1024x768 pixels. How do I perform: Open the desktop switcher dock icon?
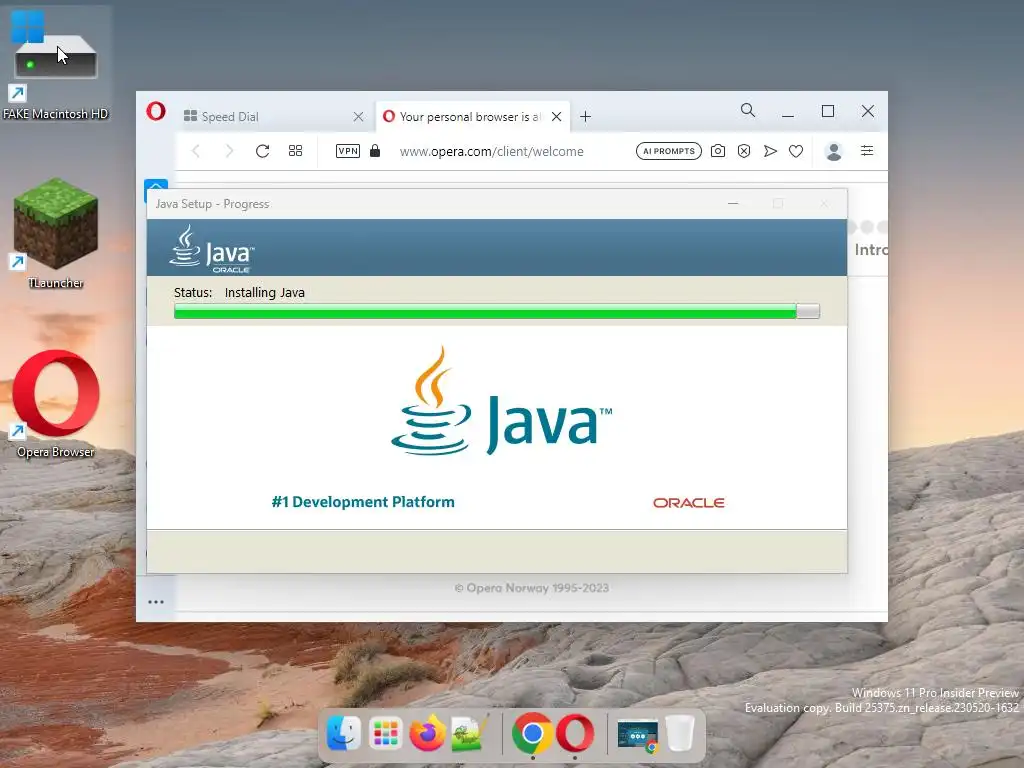(638, 735)
